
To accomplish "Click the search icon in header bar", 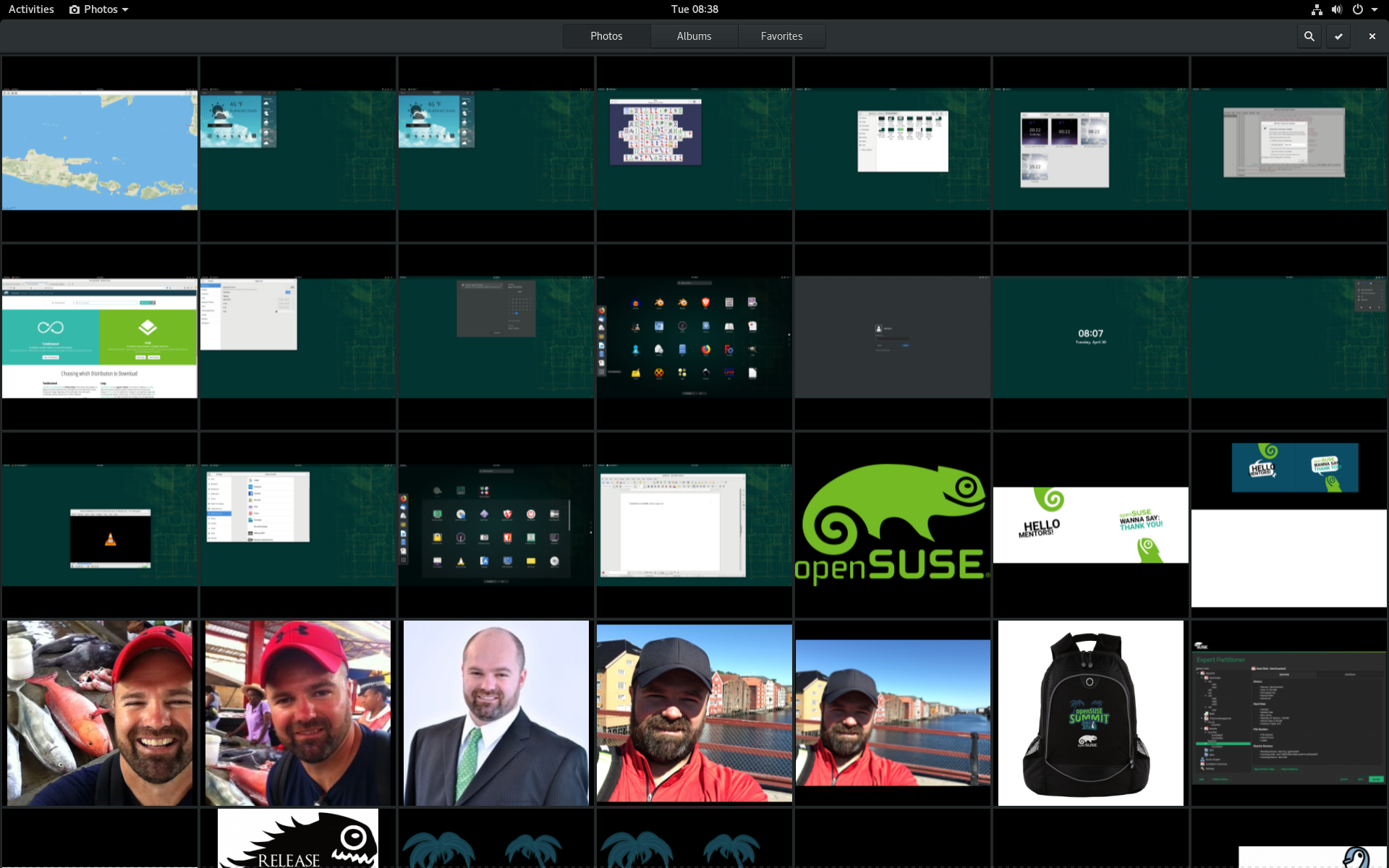I will [x=1309, y=36].
